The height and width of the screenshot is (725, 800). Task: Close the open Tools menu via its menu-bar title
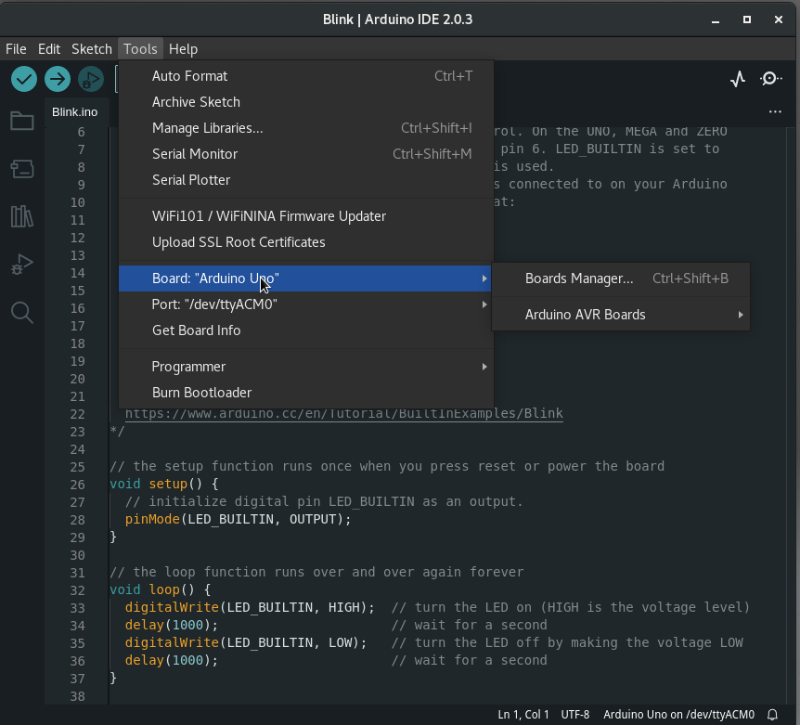[140, 49]
